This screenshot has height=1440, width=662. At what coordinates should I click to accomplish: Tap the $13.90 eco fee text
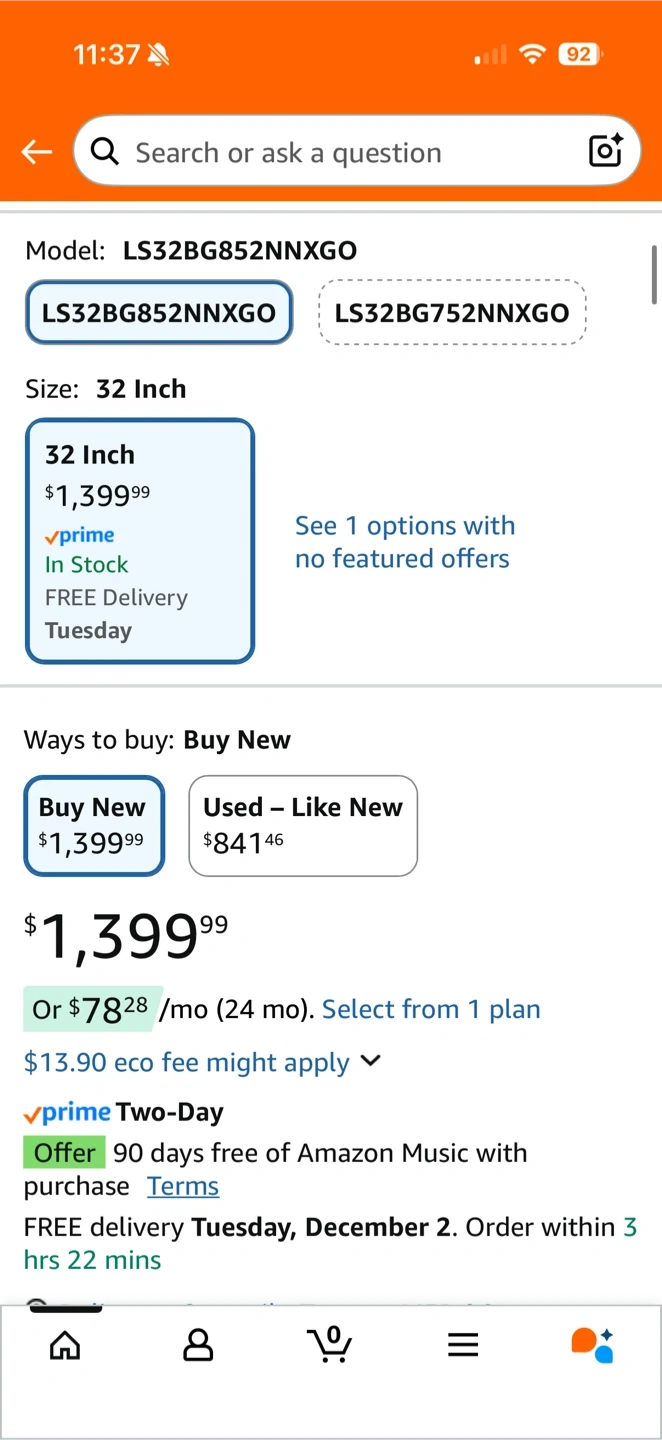186,1062
